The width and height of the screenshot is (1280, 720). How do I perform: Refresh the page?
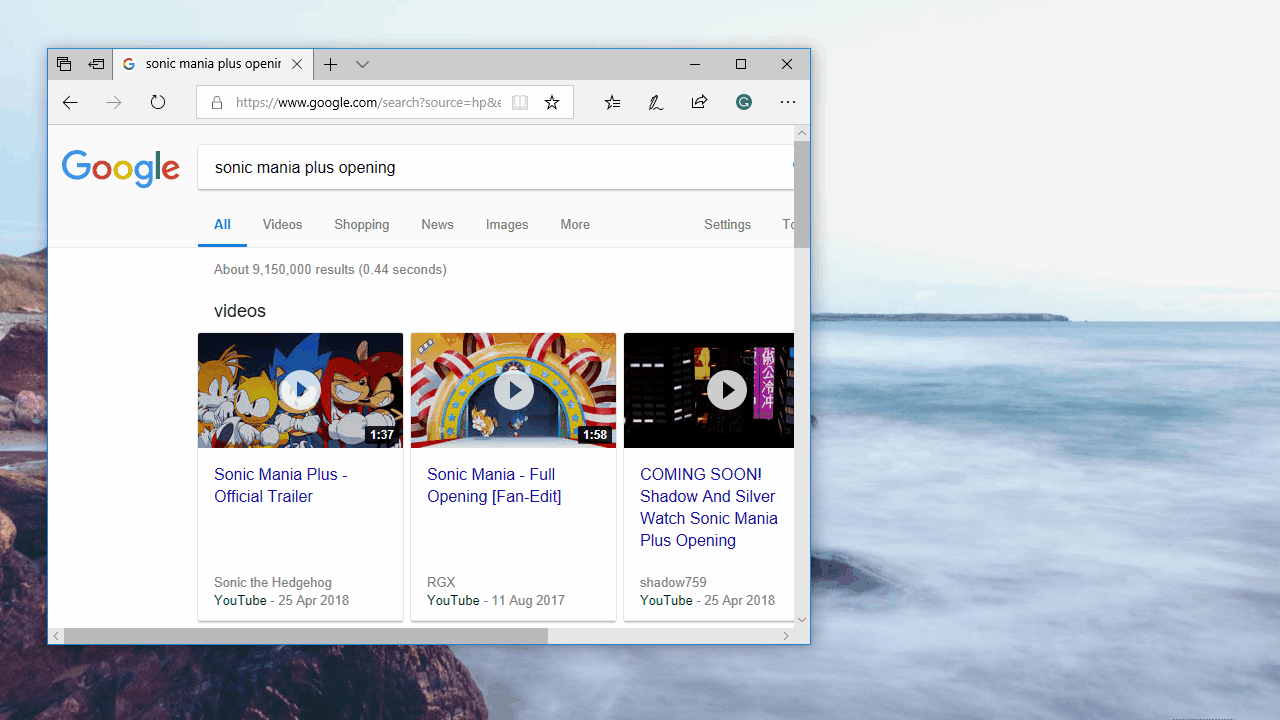coord(158,102)
